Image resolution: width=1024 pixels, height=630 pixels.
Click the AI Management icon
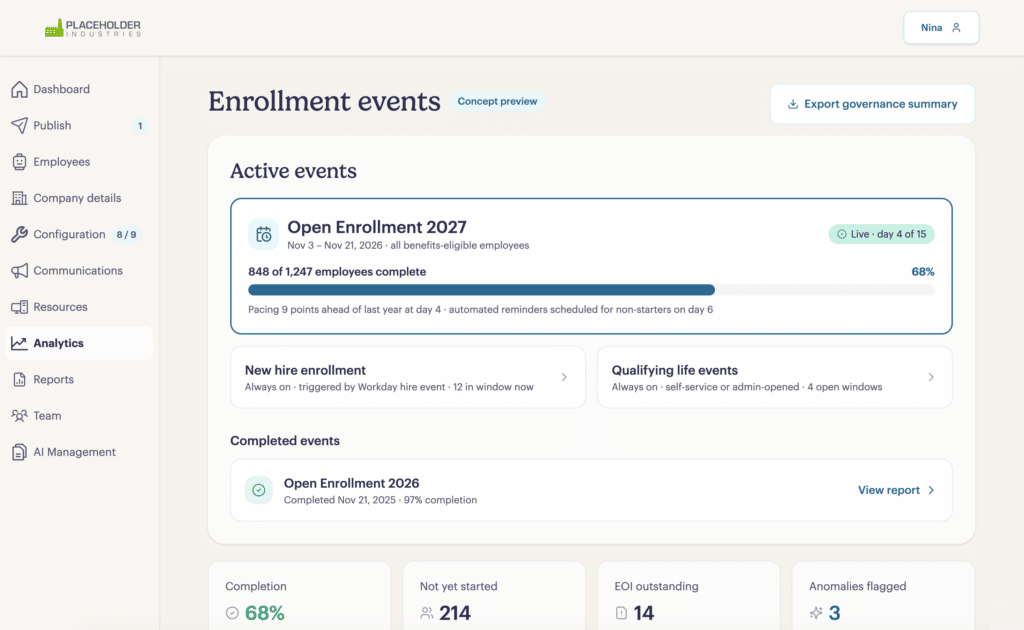[x=20, y=452]
